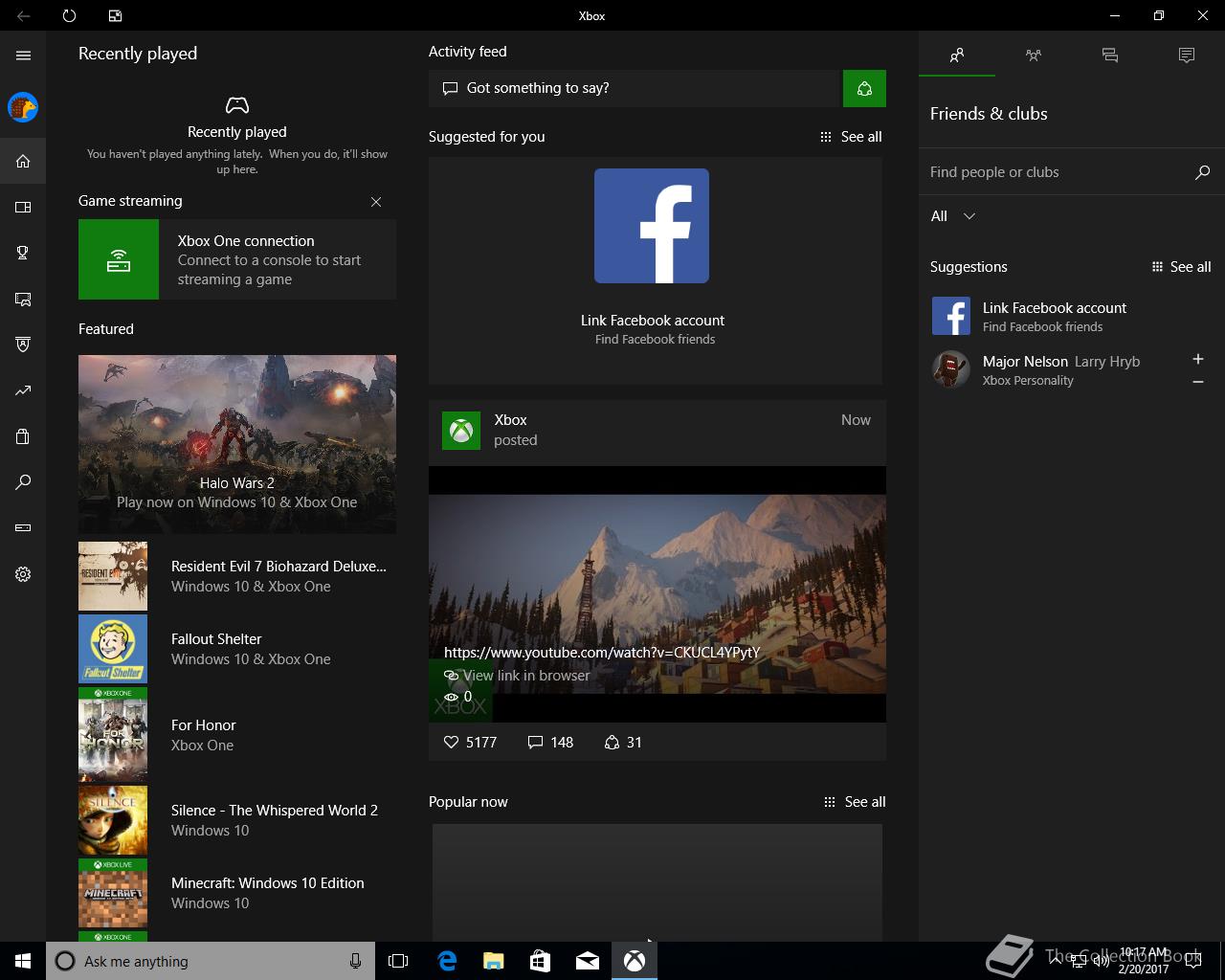Click the search magnifier in Friends & clubs
The height and width of the screenshot is (980, 1225).
click(x=1203, y=172)
